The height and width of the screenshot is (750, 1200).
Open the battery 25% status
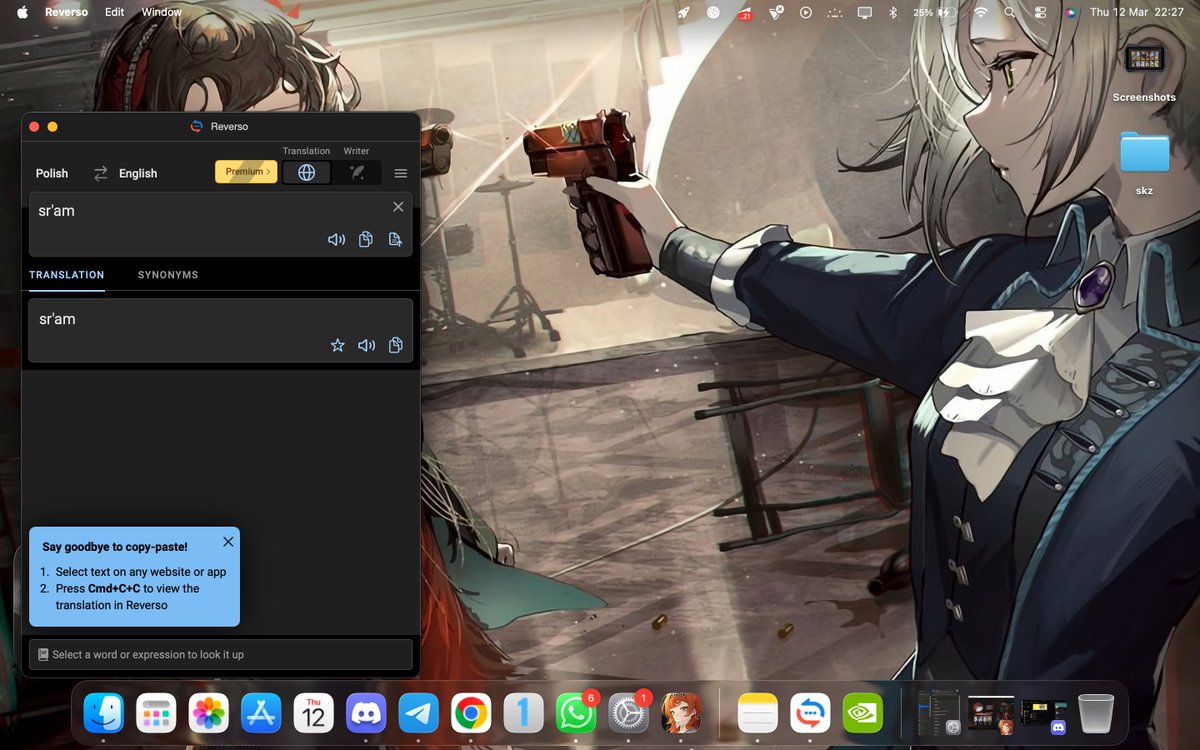pyautogui.click(x=935, y=12)
